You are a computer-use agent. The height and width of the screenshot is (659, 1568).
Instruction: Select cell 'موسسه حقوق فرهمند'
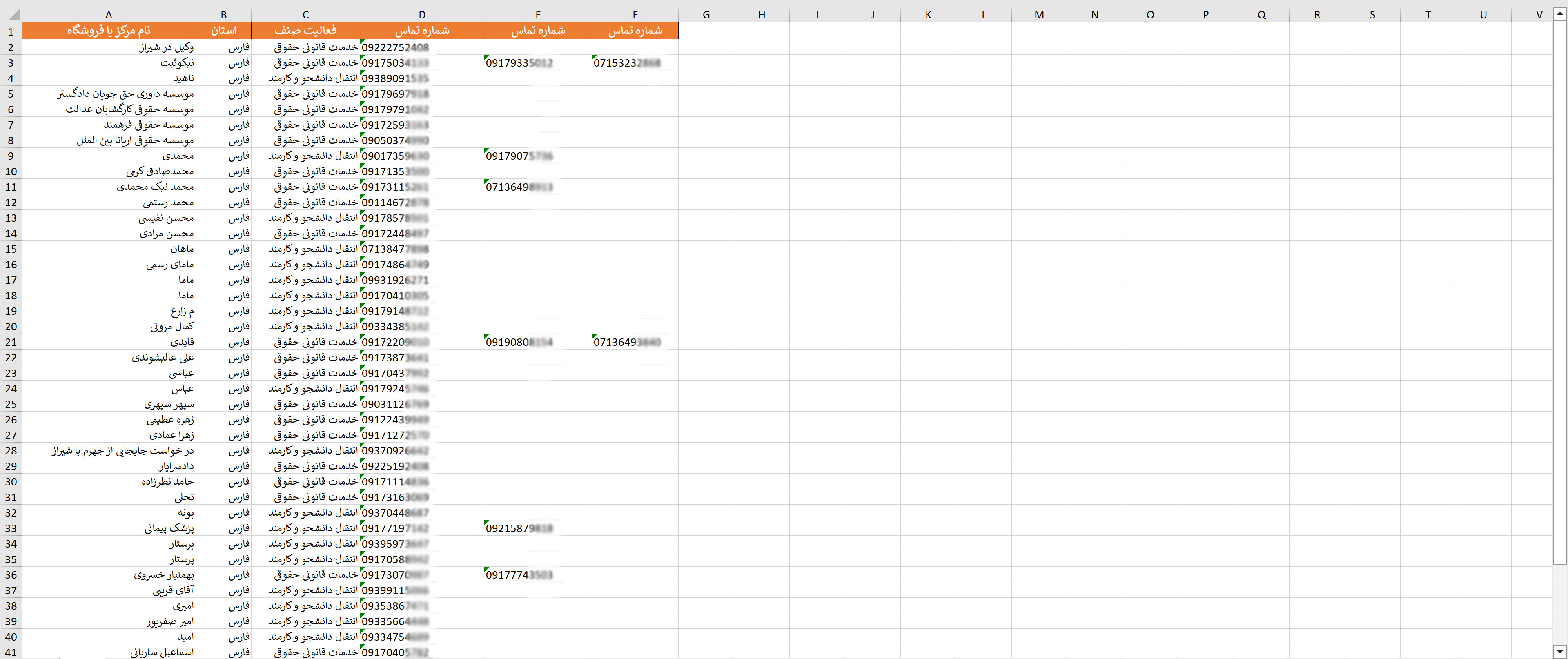point(108,125)
